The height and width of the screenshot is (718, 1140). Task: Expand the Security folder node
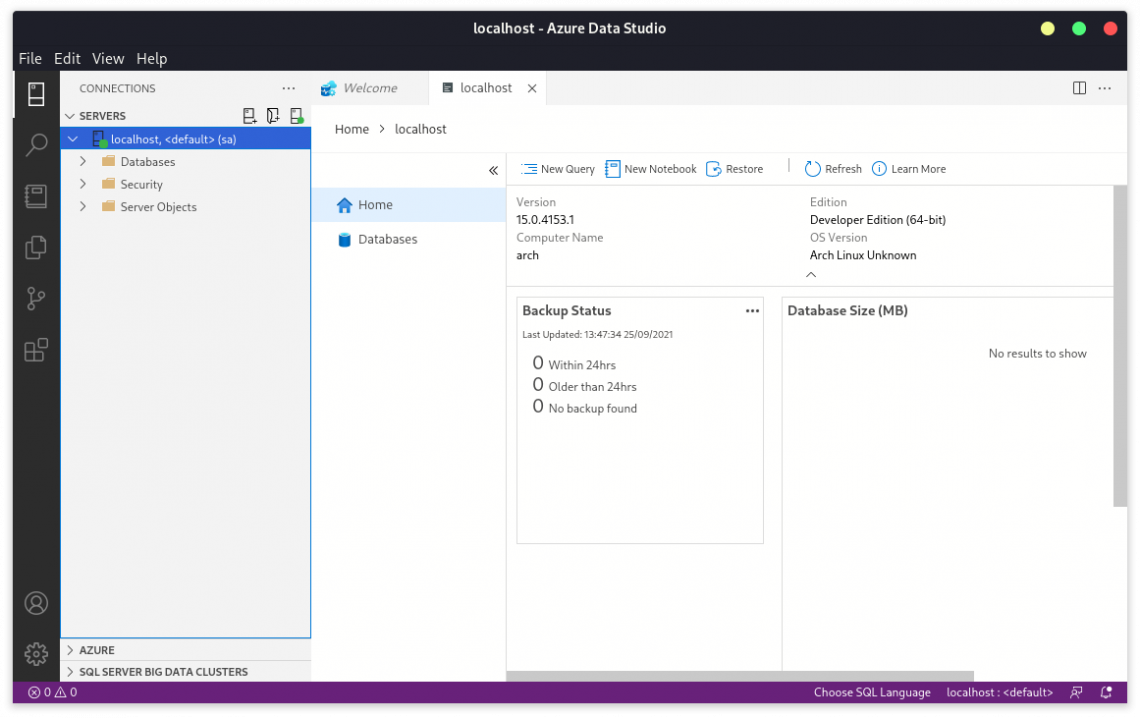click(x=83, y=185)
